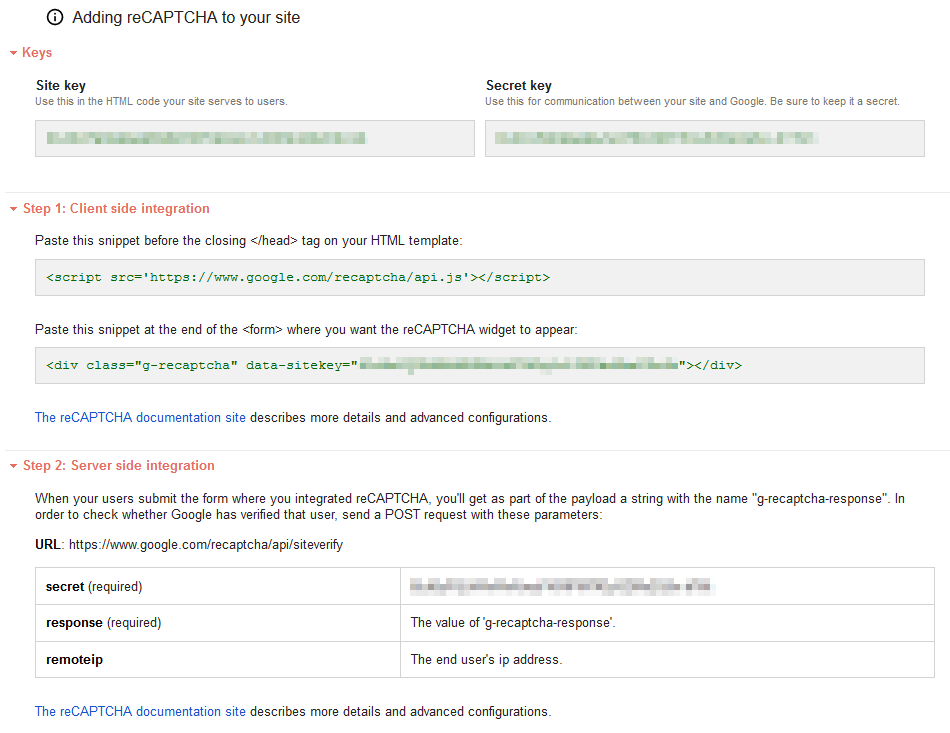The height and width of the screenshot is (733, 950).
Task: Select the g-recaptcha div snippet box
Action: click(479, 365)
